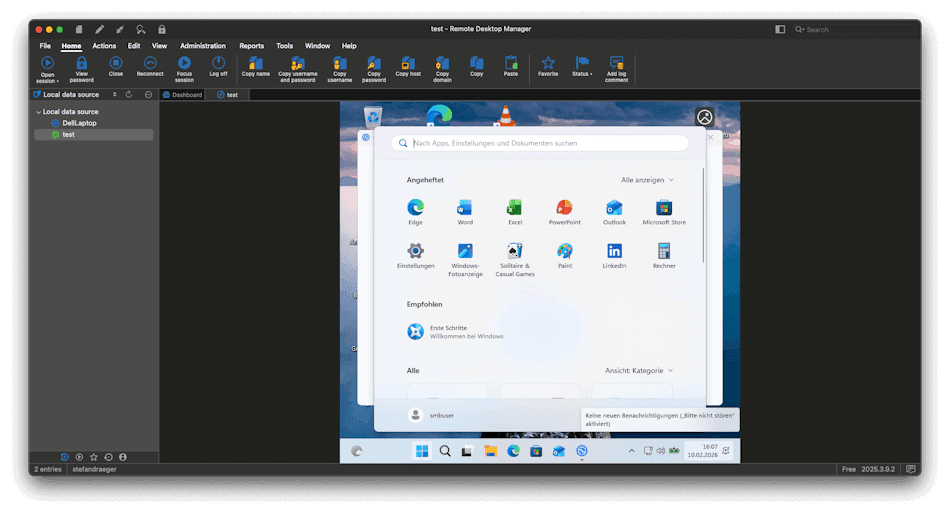Click the Start menu vertical scrollbar
Image resolution: width=950 pixels, height=514 pixels.
[x=703, y=215]
